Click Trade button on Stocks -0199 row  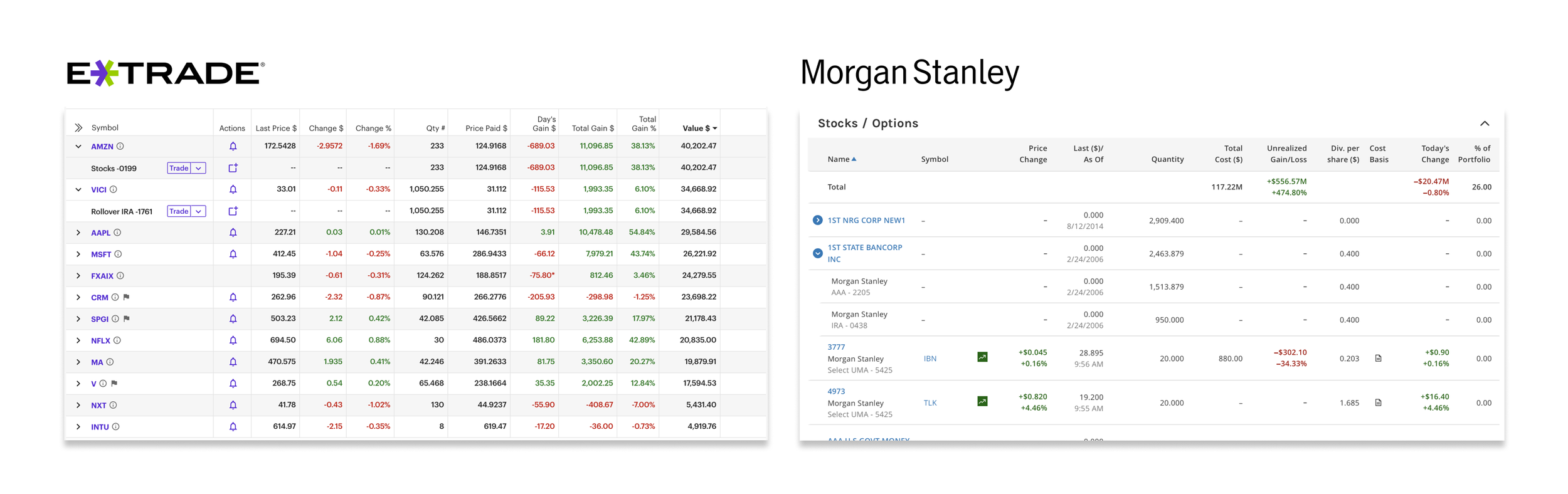[x=179, y=168]
